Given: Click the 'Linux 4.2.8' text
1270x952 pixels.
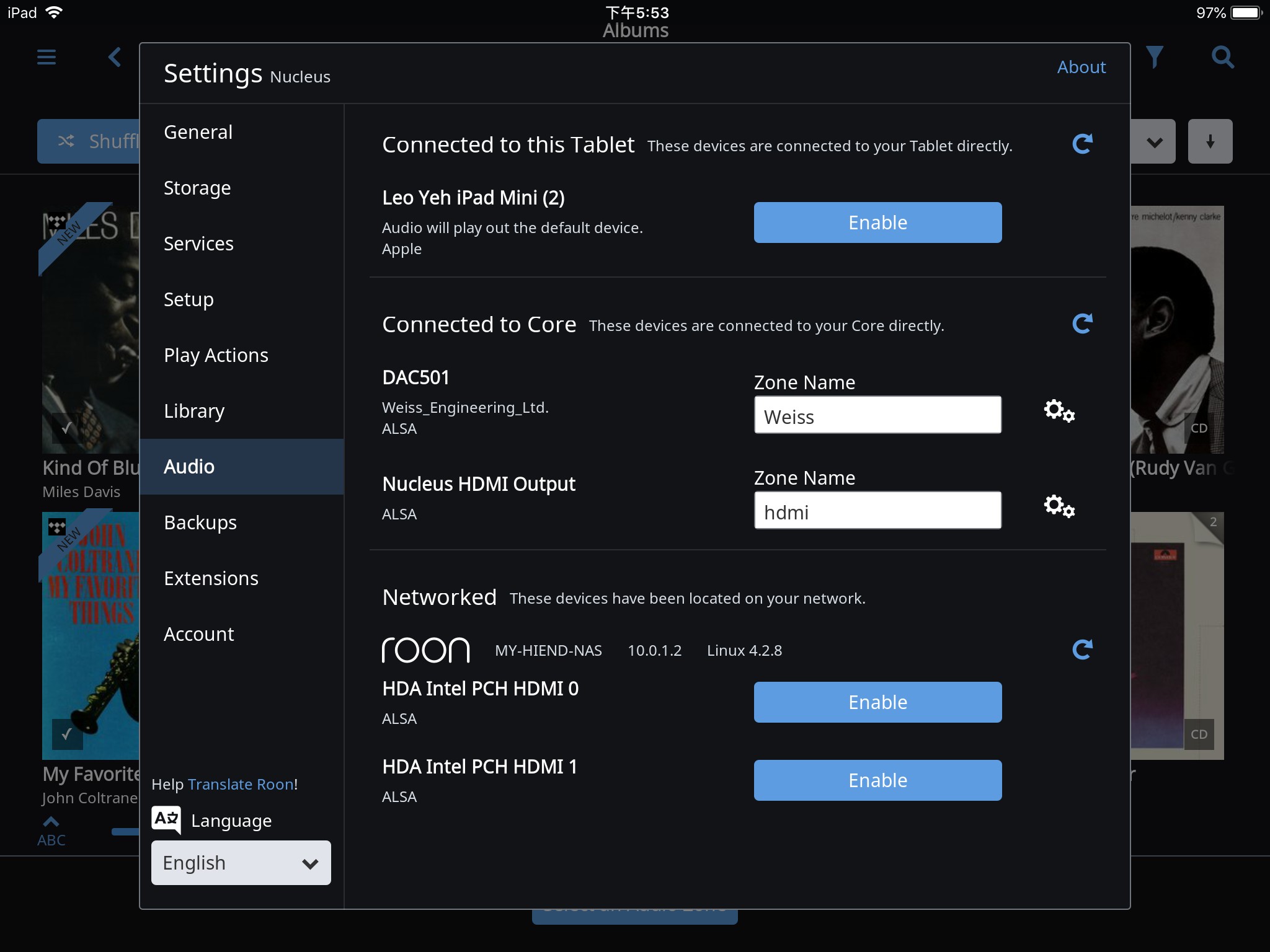Looking at the screenshot, I should point(744,650).
